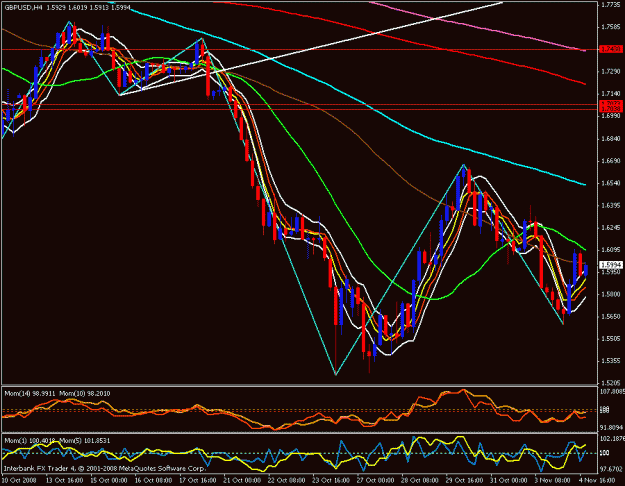625x486 pixels.
Task: Click the 1.6245 price axis label
Action: [x=611, y=228]
